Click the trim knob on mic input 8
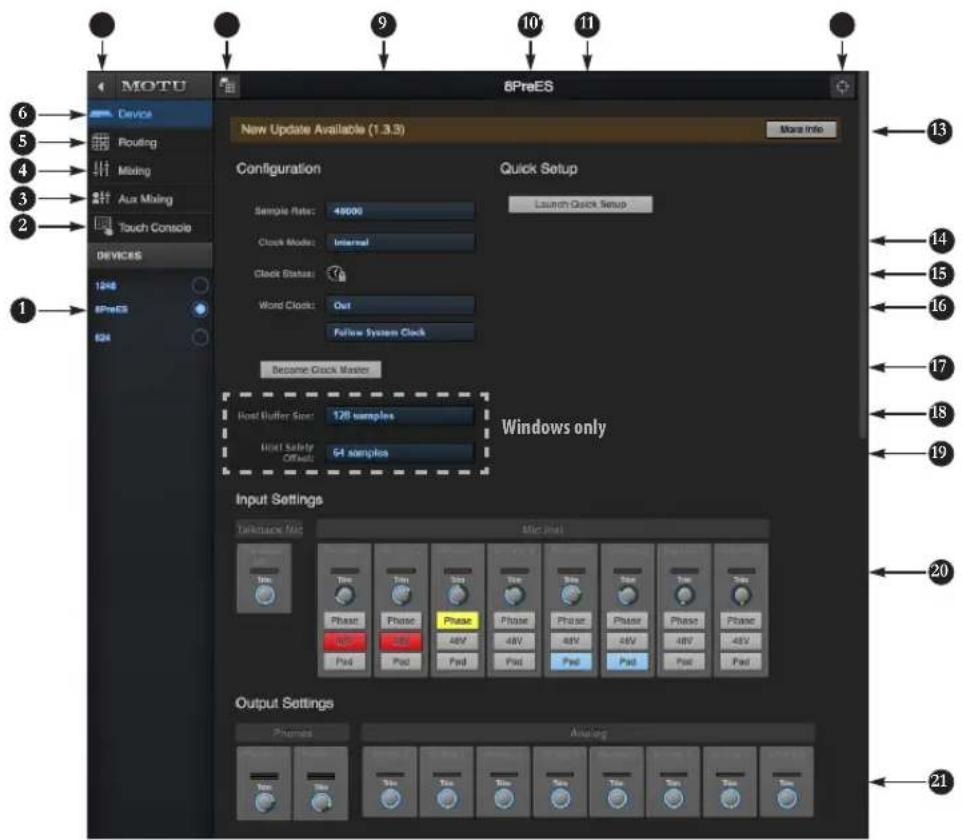 point(741,595)
